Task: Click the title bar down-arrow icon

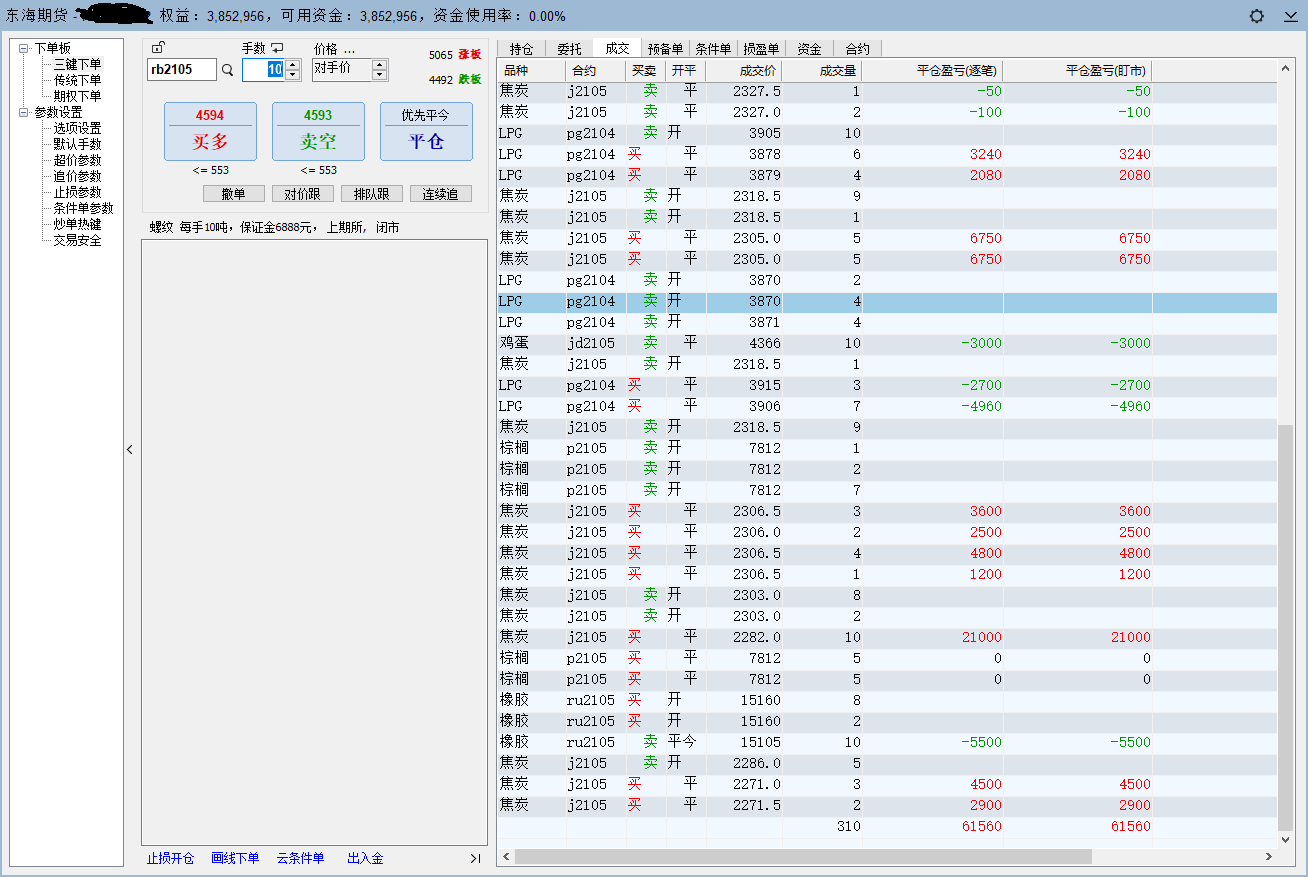Action: (x=1290, y=16)
